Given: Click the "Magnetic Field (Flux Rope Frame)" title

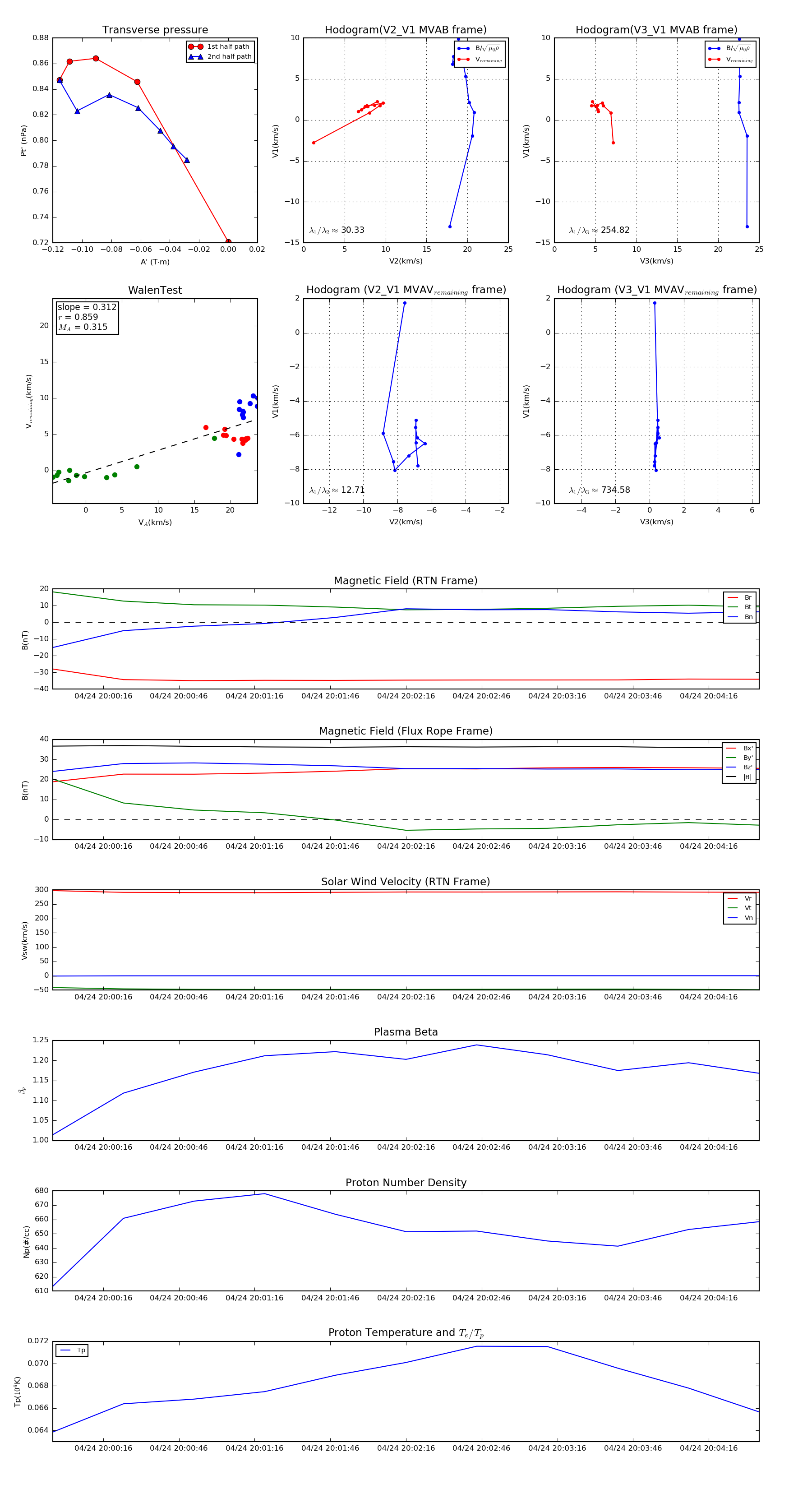Looking at the screenshot, I should coord(406,731).
